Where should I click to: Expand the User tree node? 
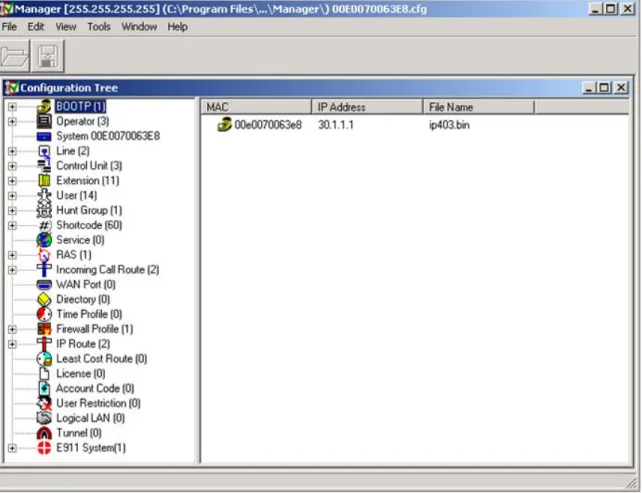click(12, 196)
